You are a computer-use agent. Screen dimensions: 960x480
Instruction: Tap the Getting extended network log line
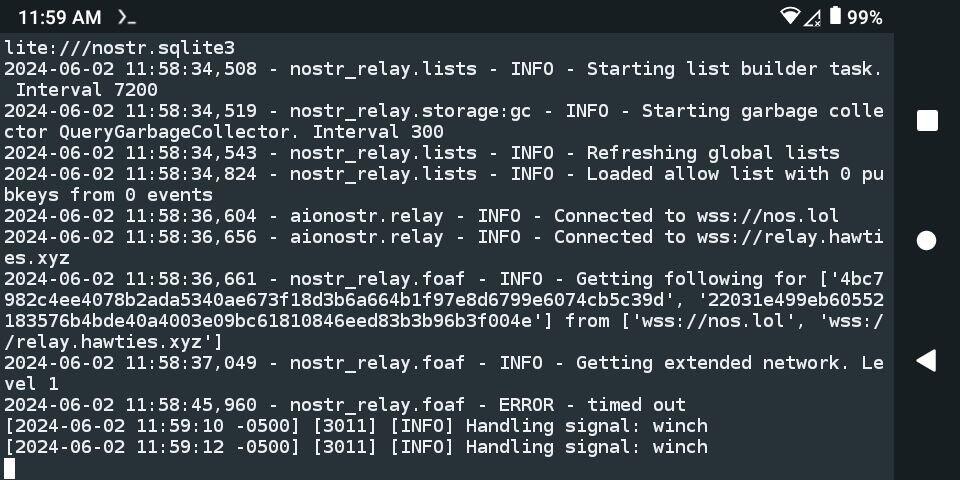point(443,373)
